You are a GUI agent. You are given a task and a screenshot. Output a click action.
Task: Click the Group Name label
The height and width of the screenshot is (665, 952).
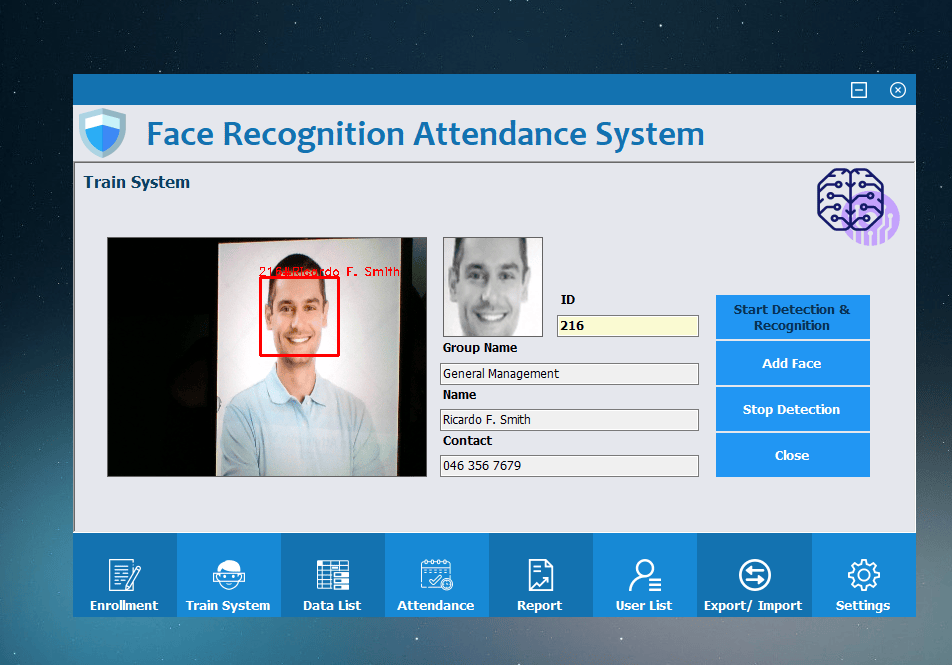pyautogui.click(x=480, y=347)
